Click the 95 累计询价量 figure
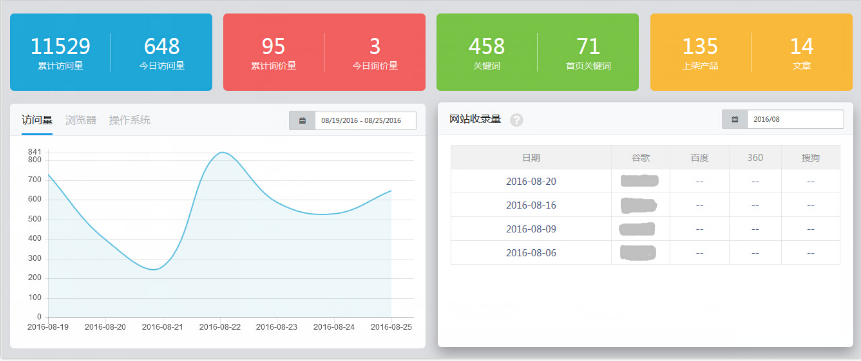861x361 pixels. tap(273, 53)
